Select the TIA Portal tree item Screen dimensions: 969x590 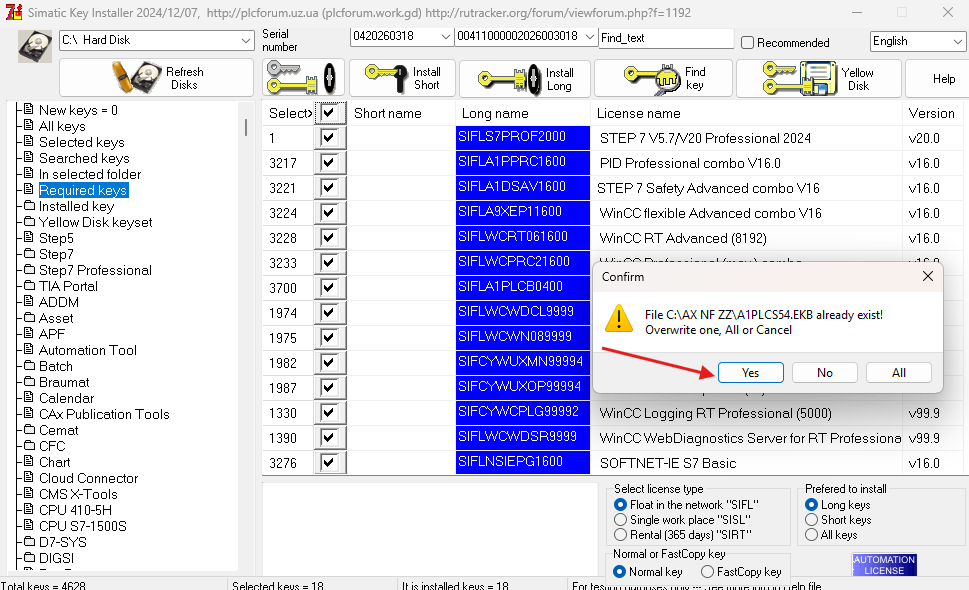pyautogui.click(x=68, y=286)
